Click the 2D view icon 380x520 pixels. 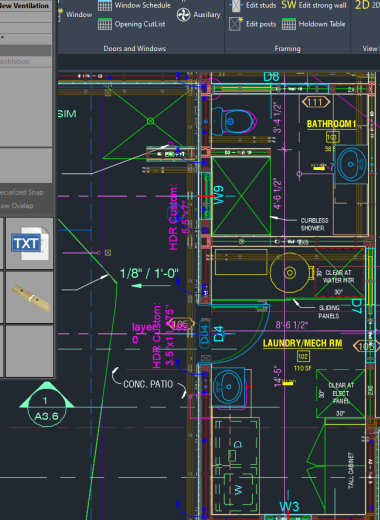click(x=362, y=5)
